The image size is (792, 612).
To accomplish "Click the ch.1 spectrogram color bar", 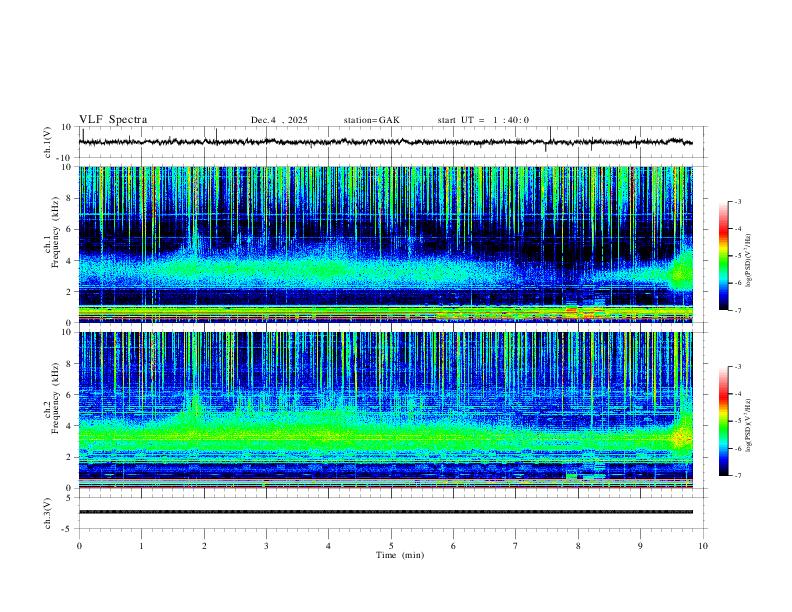I will coord(723,256).
